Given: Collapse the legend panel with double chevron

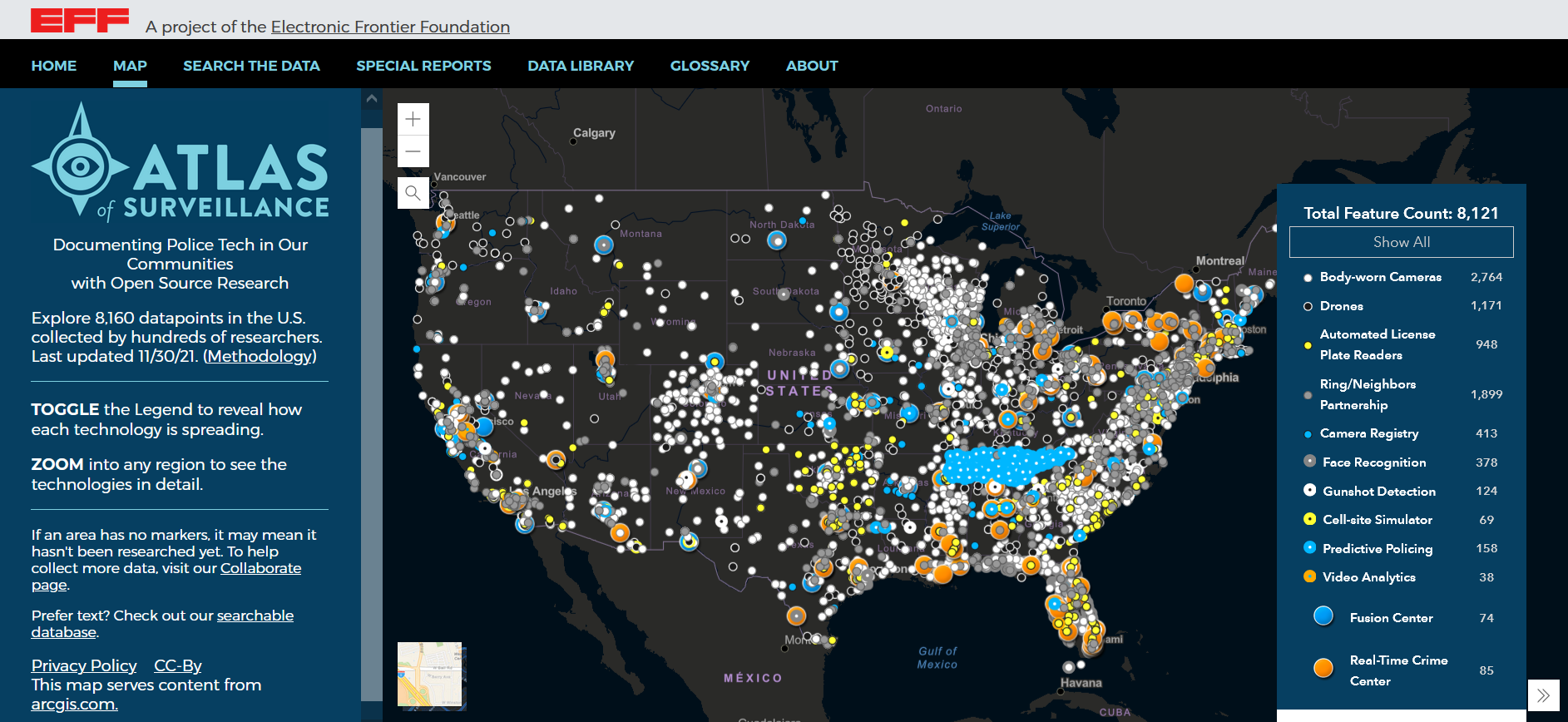Looking at the screenshot, I should click(1543, 695).
